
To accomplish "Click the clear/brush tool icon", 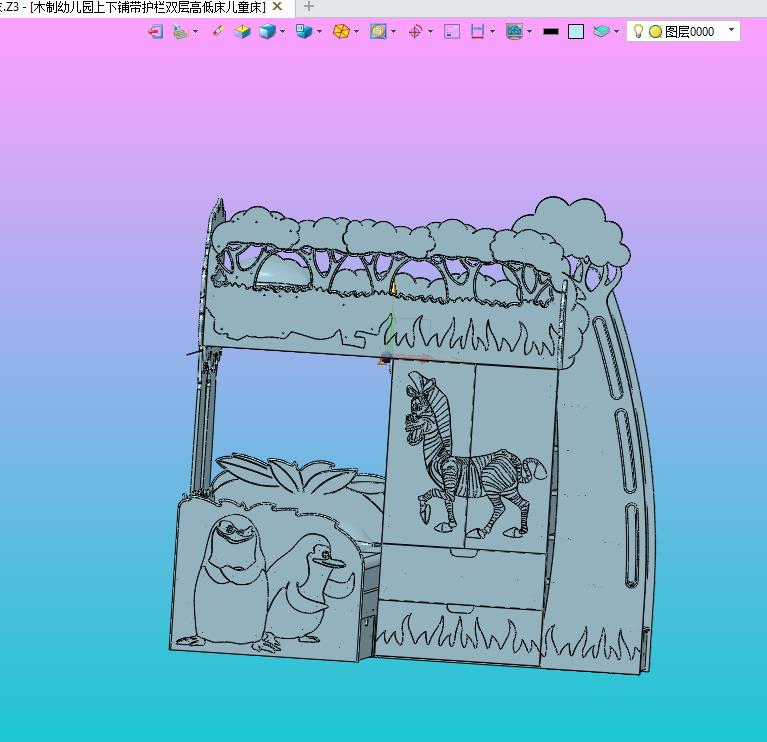I will (x=180, y=32).
